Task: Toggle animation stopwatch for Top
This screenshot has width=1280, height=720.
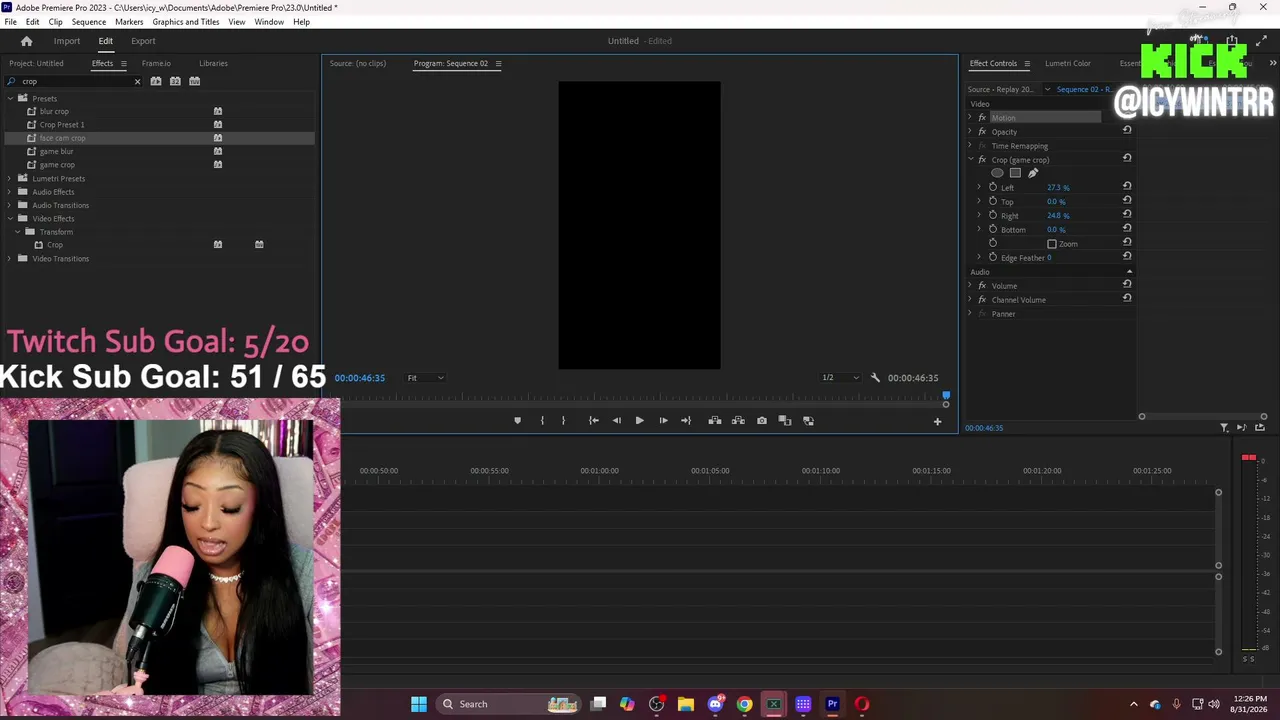Action: click(x=993, y=201)
